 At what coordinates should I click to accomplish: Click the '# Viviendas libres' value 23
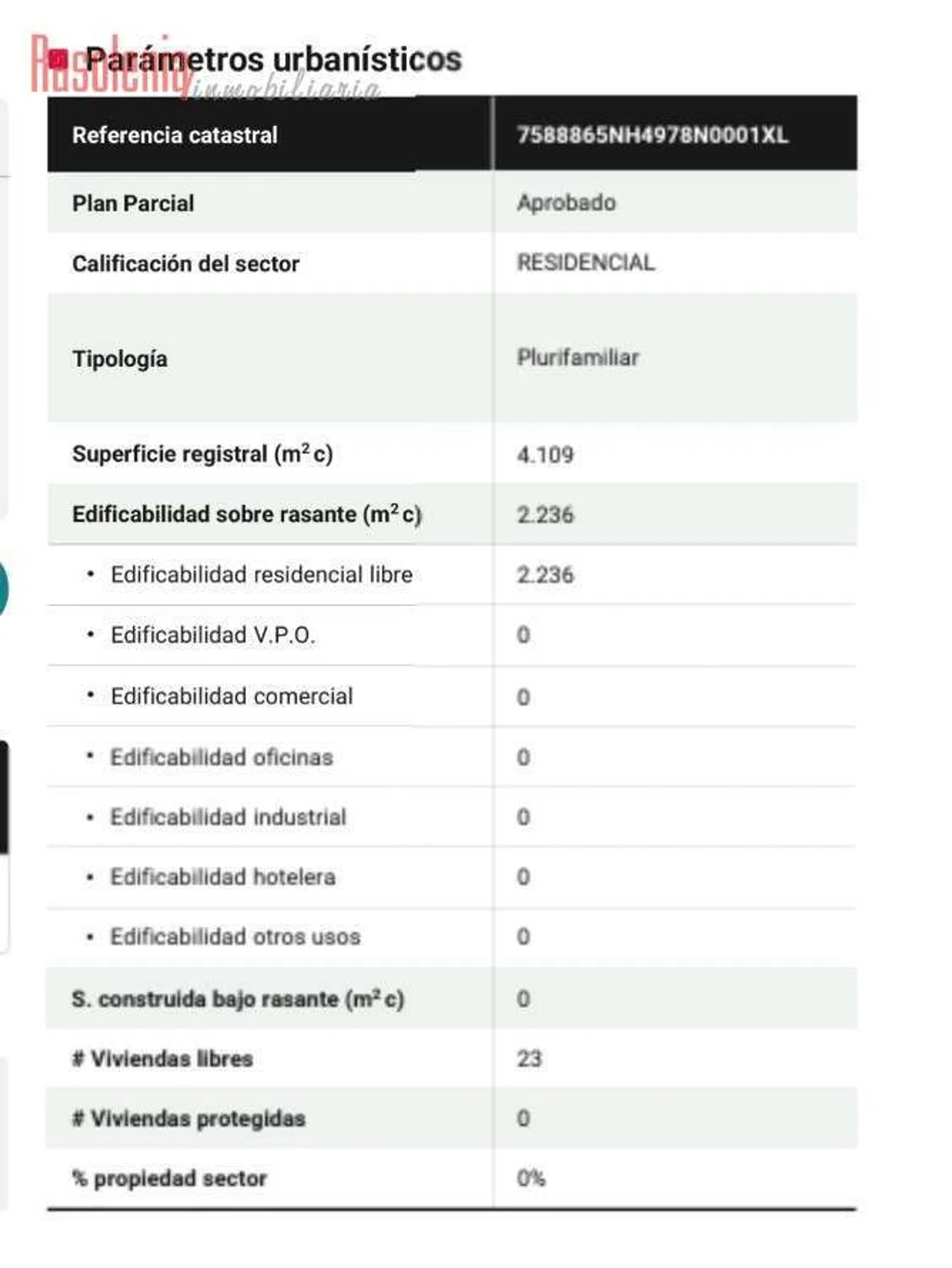tap(529, 1058)
